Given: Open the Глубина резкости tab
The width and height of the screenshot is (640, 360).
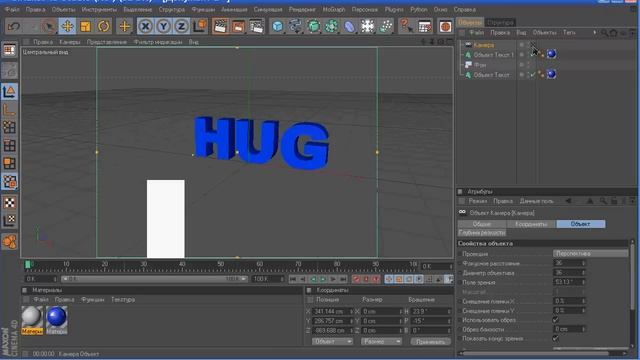Looking at the screenshot, I should [482, 233].
